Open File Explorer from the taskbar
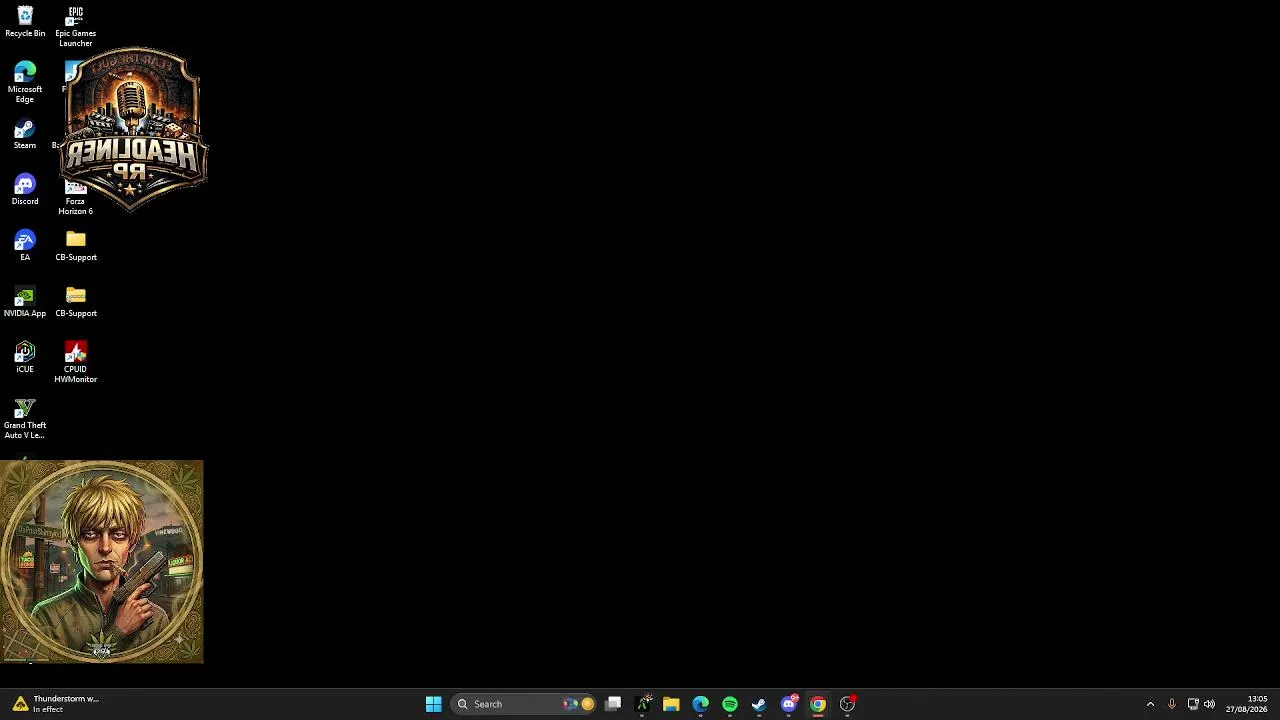Screen dimensions: 1280x720 coord(671,704)
